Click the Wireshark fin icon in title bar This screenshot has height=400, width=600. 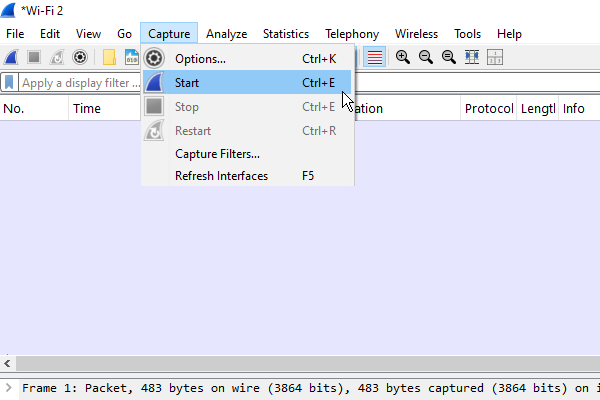[x=8, y=10]
